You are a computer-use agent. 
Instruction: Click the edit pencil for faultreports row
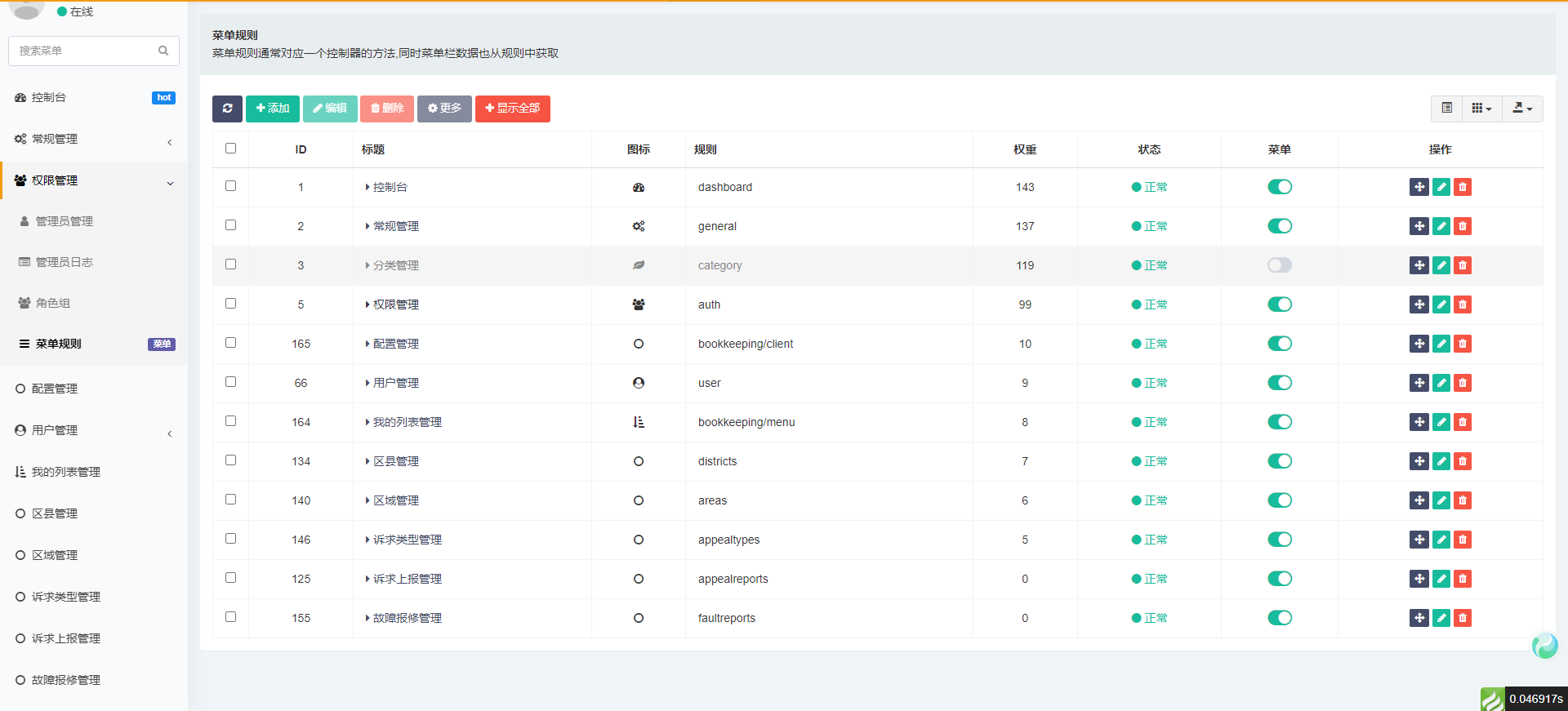click(x=1441, y=618)
